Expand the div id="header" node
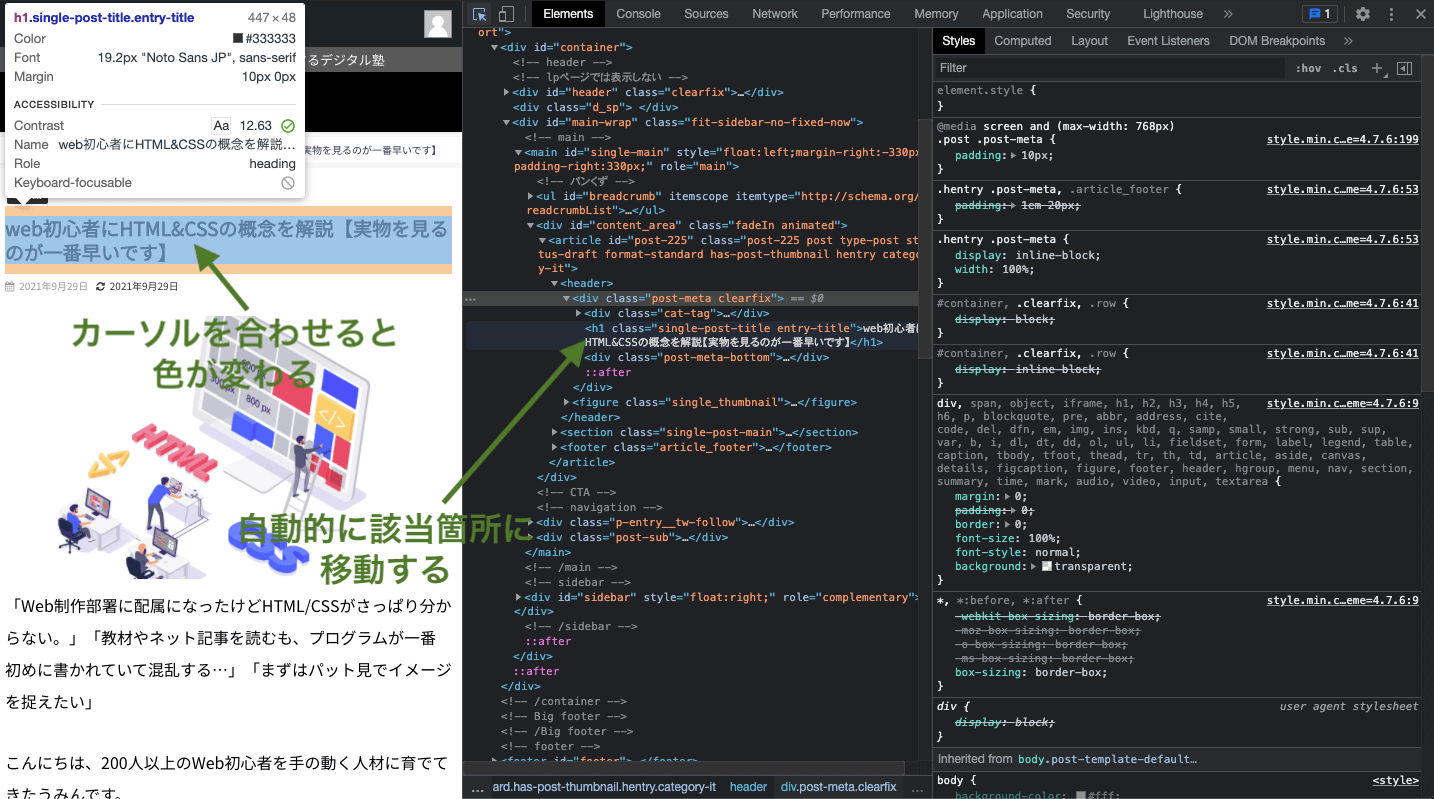 pyautogui.click(x=507, y=92)
